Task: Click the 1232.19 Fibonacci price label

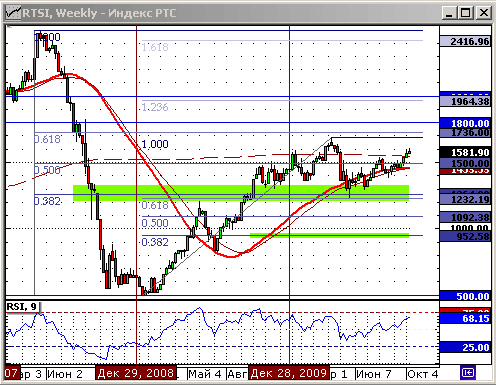Action: [x=465, y=199]
